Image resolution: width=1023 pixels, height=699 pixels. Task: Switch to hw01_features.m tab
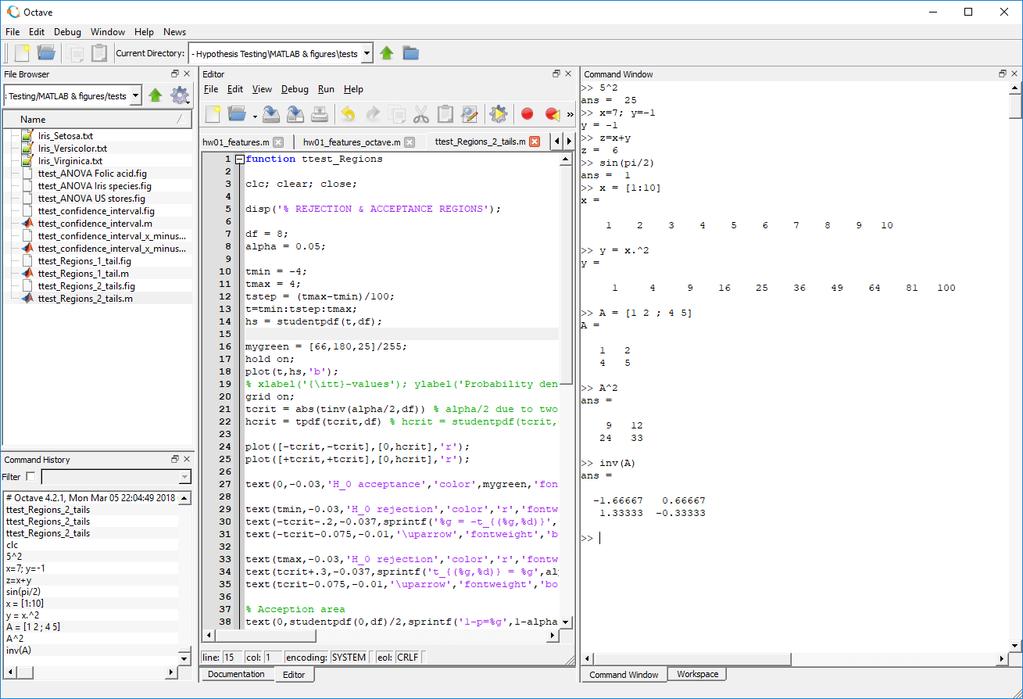pos(236,142)
